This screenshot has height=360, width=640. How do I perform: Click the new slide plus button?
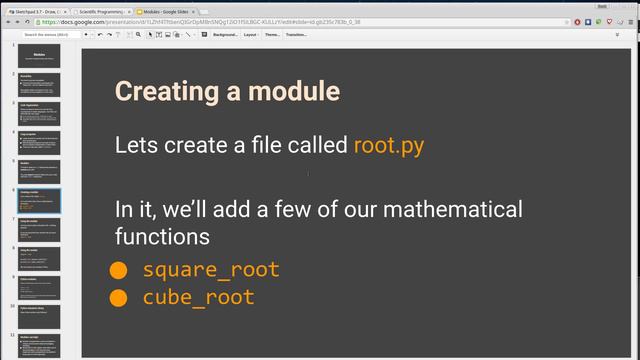coord(86,35)
